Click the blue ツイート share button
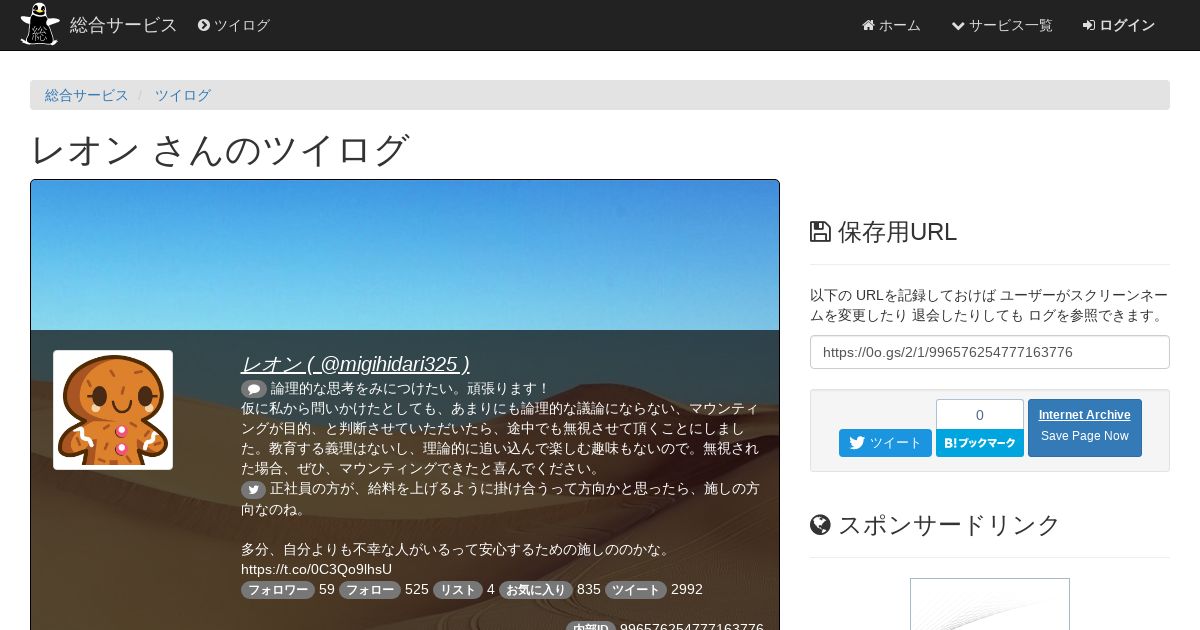This screenshot has width=1200, height=630. 885,443
